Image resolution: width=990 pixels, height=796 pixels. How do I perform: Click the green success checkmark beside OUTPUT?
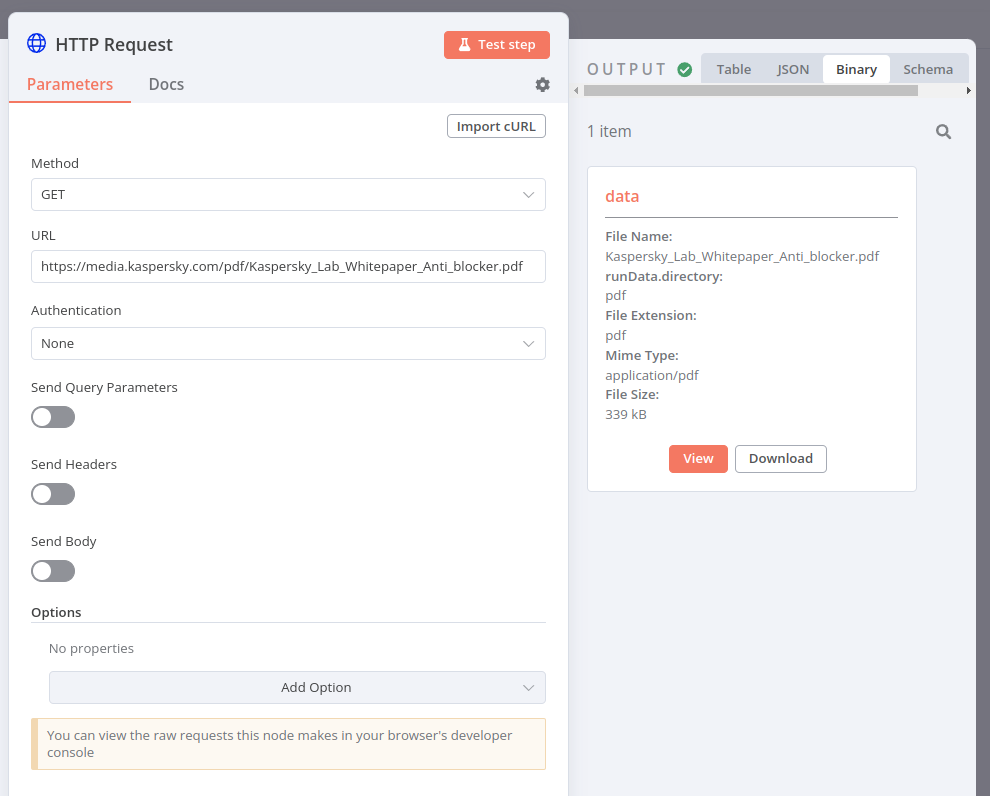tap(685, 69)
